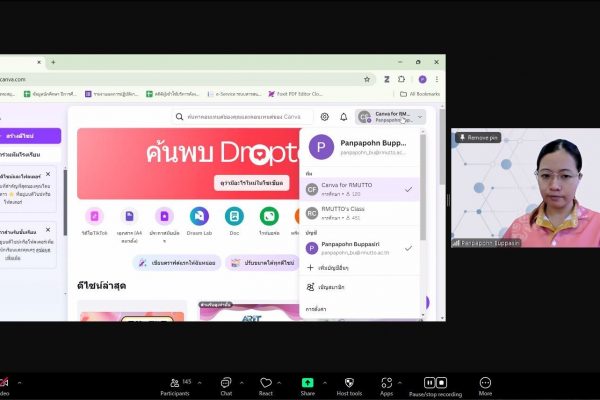Screen dimensions: 600x400
Task: Select the A4 document design type icon
Action: click(129, 216)
